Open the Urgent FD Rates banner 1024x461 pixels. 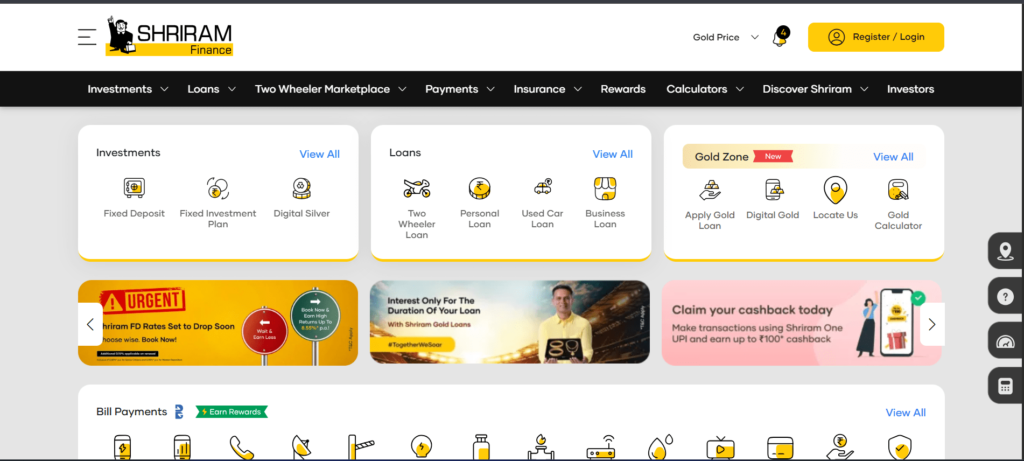click(218, 323)
